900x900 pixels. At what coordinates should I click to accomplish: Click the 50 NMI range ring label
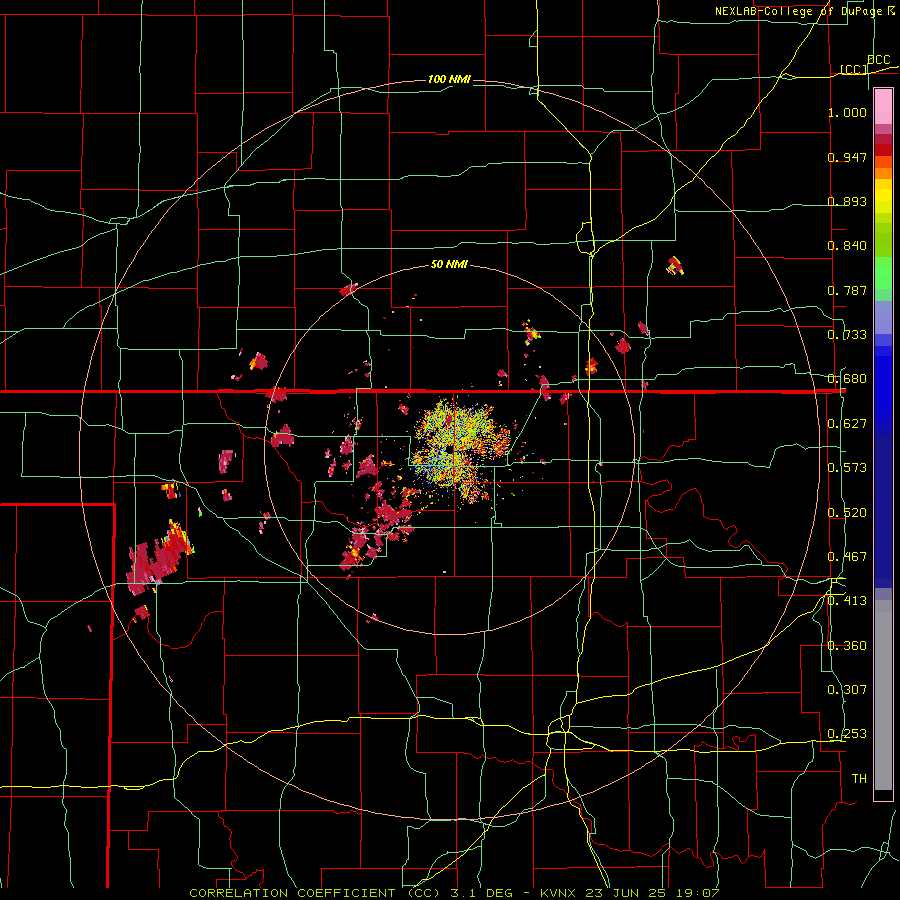click(x=449, y=265)
